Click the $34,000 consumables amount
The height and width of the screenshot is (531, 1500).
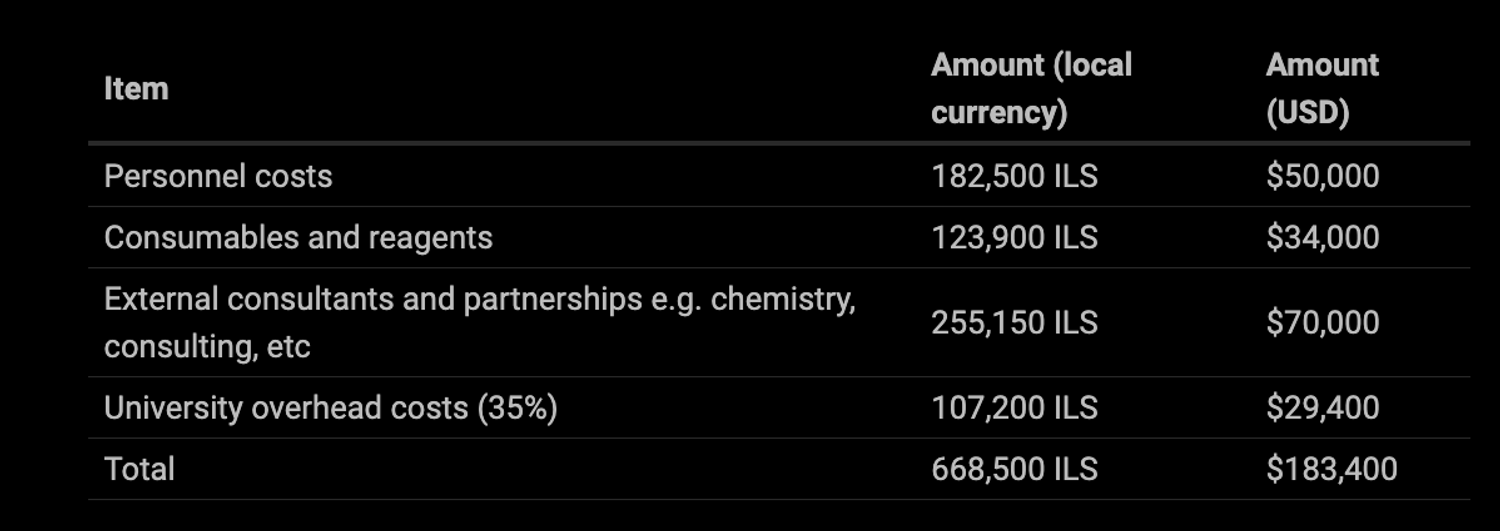[1322, 237]
